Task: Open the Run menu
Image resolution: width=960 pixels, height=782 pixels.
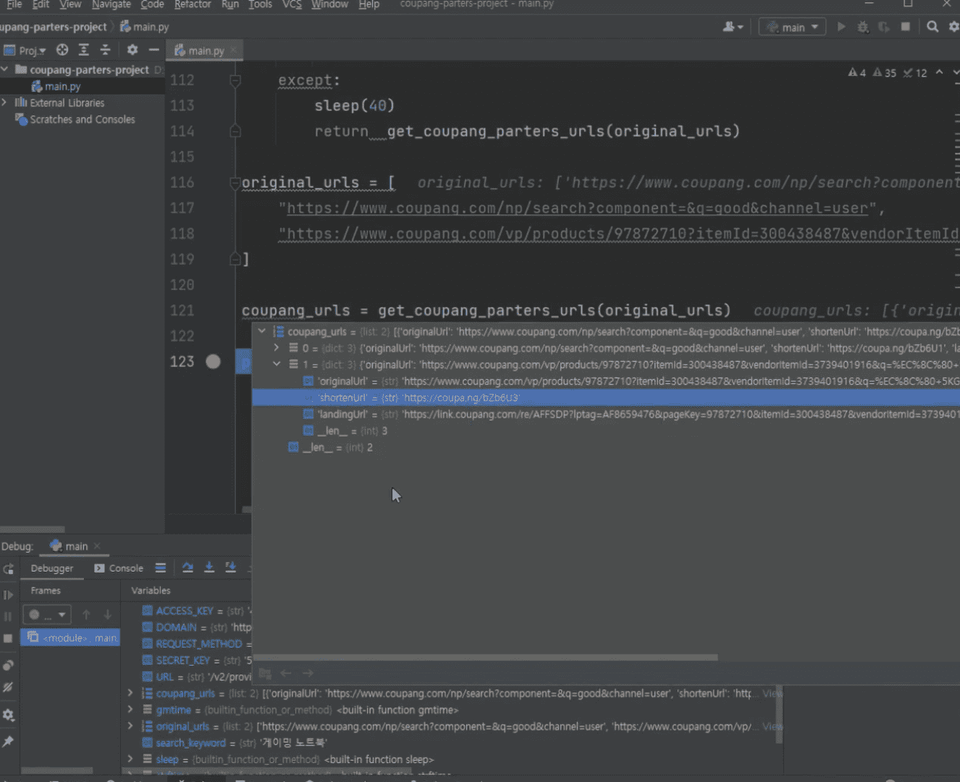Action: pyautogui.click(x=230, y=4)
